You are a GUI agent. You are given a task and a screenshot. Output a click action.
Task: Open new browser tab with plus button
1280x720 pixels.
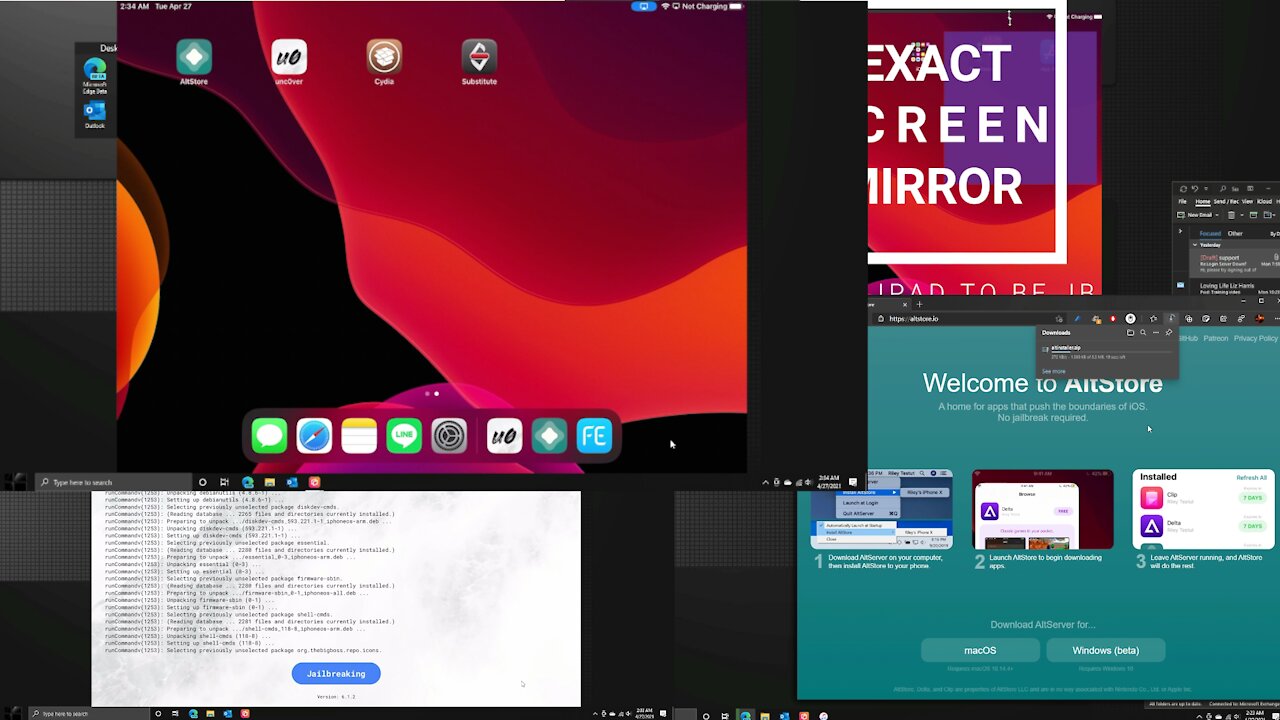pyautogui.click(x=919, y=304)
